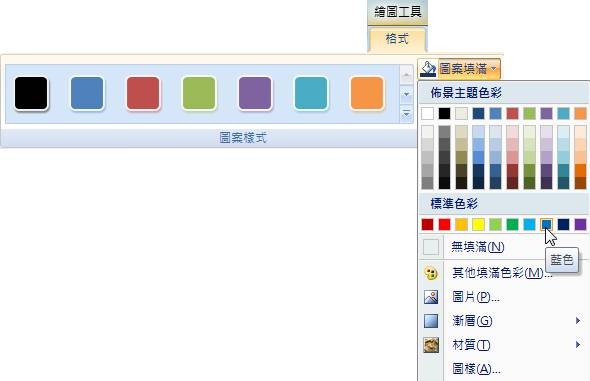Pick darkest orange shade in theme colors

(x=581, y=183)
